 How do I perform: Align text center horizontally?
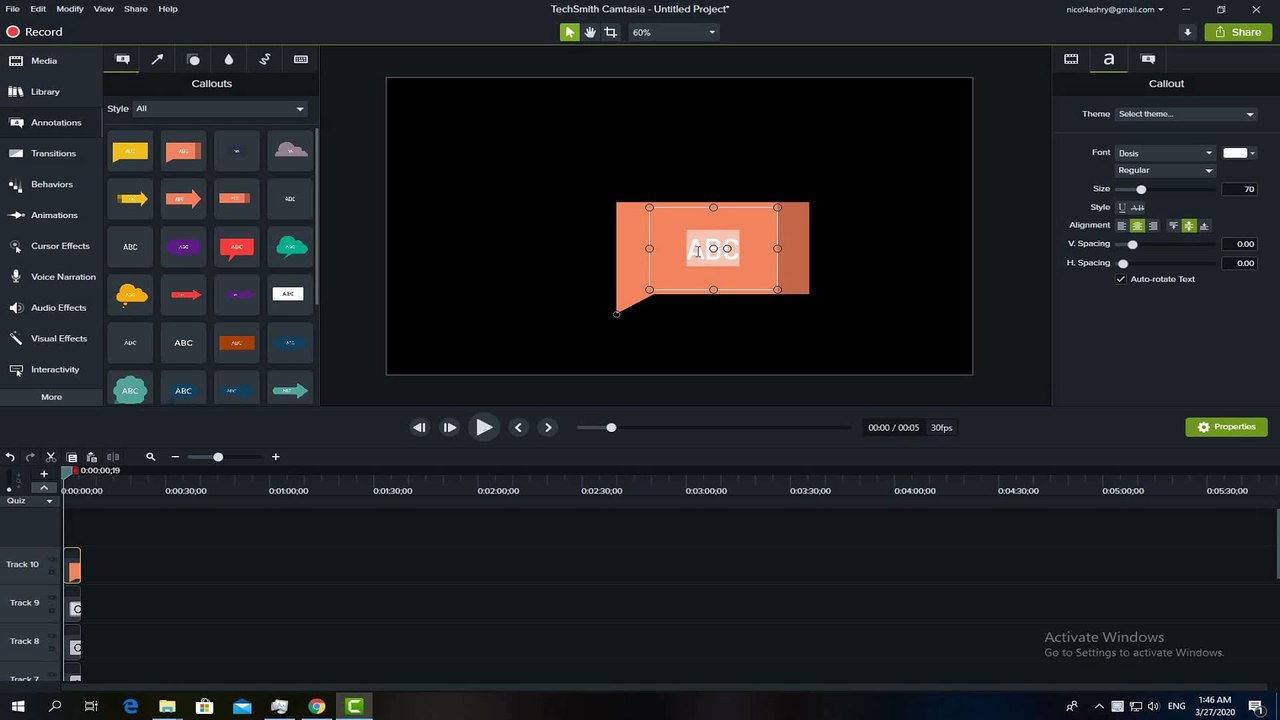(1137, 226)
